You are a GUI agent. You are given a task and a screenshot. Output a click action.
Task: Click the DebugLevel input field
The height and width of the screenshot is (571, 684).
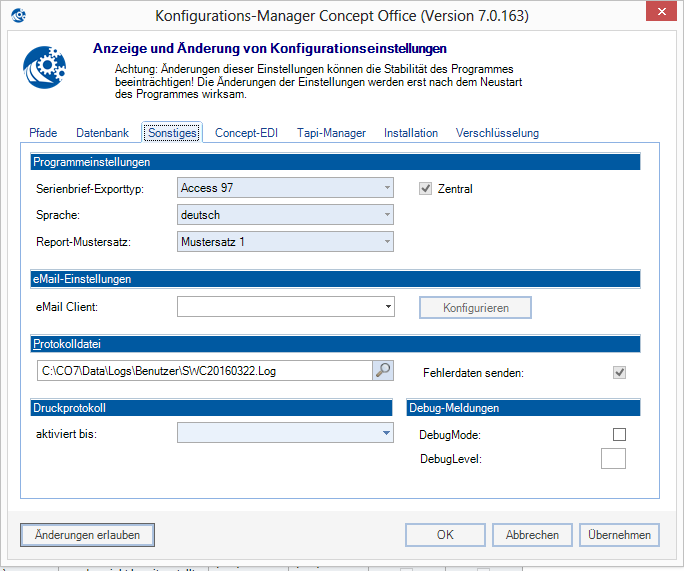pyautogui.click(x=612, y=458)
